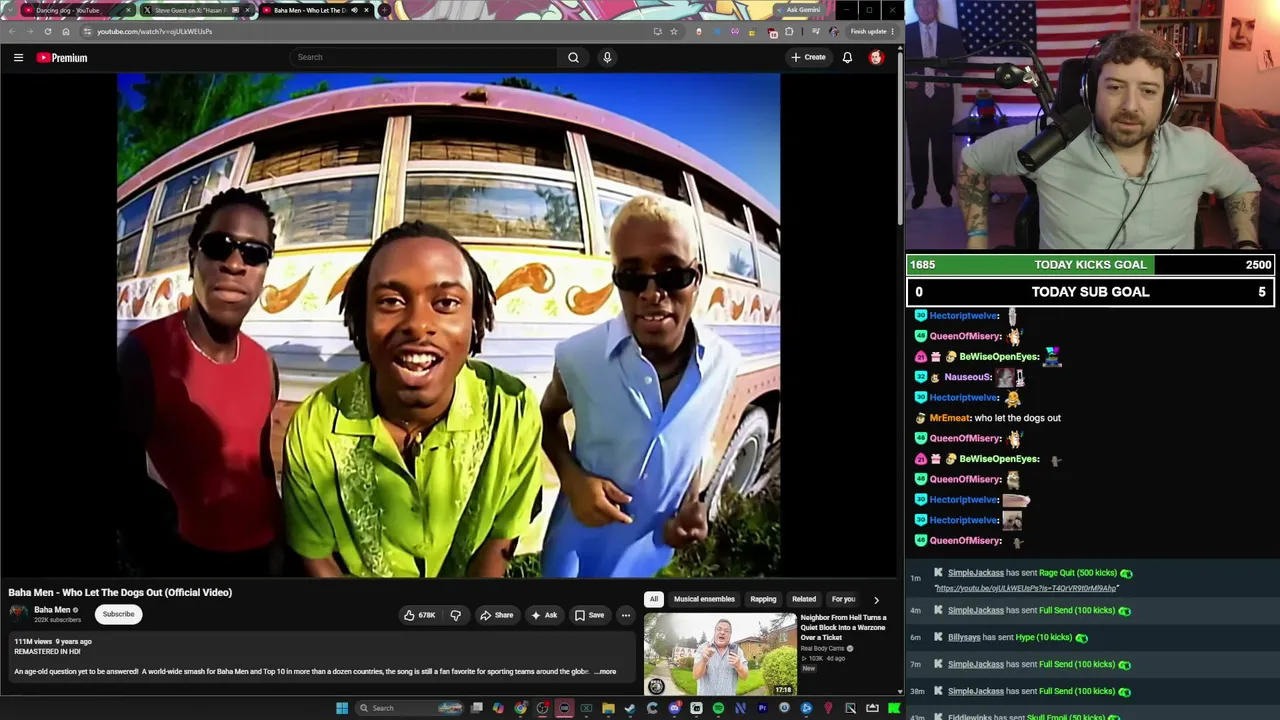Open the YouTube guide hamburger menu
This screenshot has height=720, width=1280.
coord(18,58)
